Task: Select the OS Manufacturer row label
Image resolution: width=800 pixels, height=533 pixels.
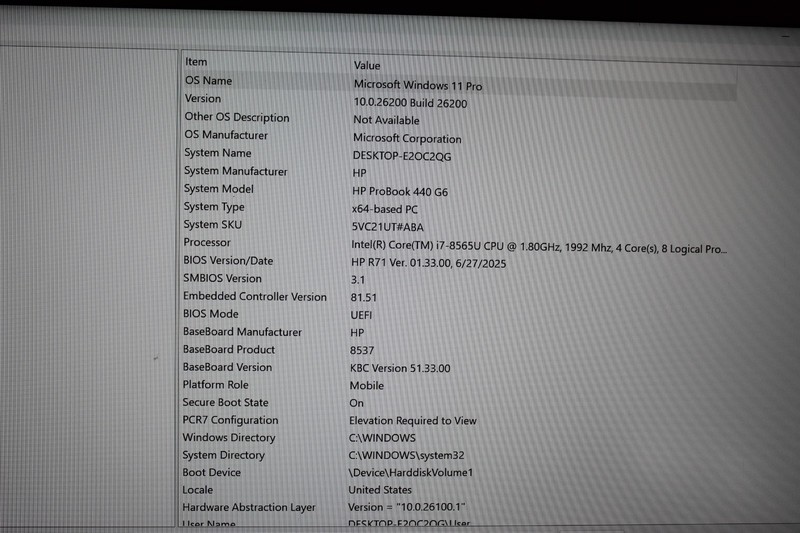Action: (226, 135)
